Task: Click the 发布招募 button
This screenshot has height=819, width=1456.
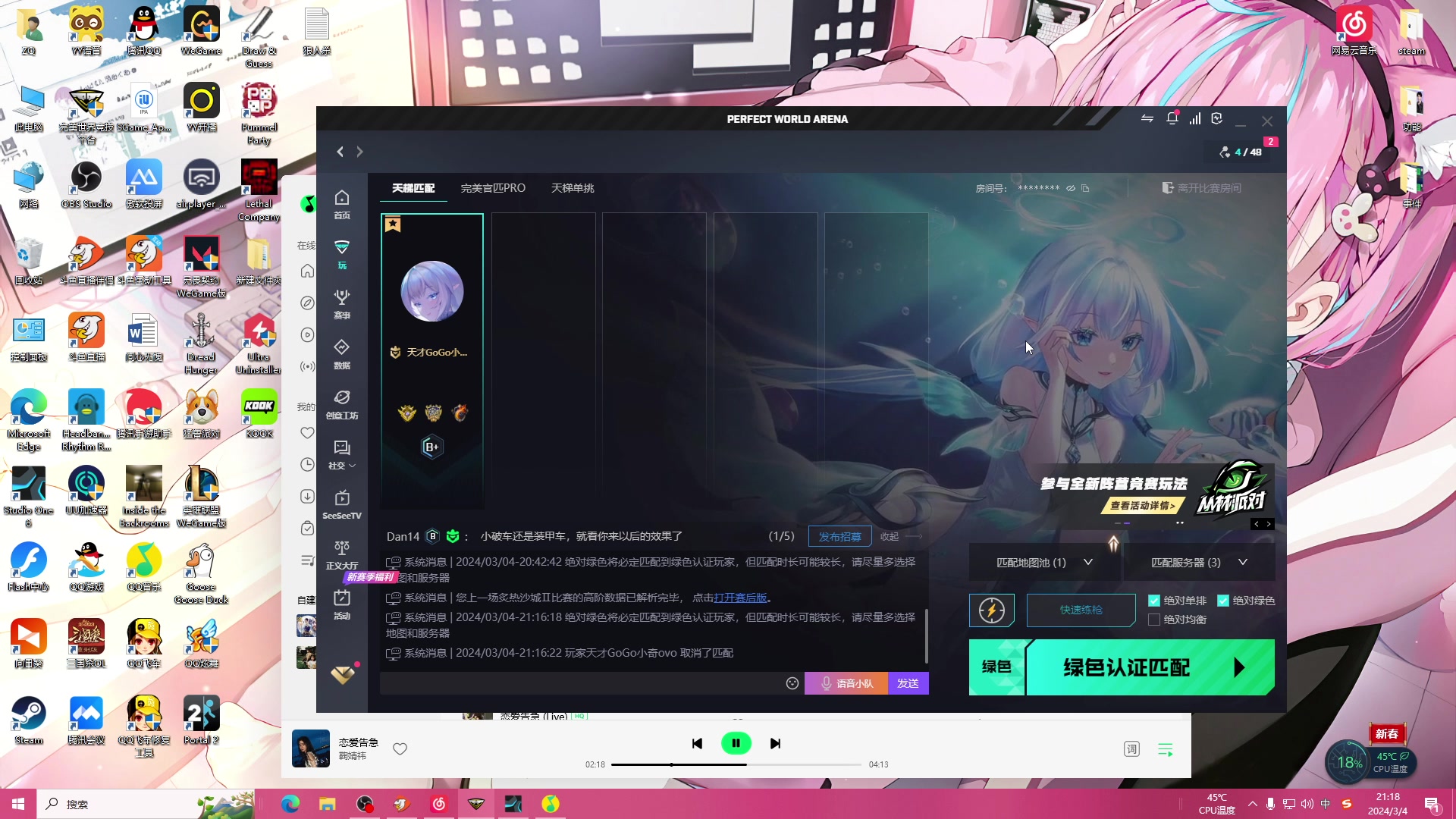Action: coord(839,536)
